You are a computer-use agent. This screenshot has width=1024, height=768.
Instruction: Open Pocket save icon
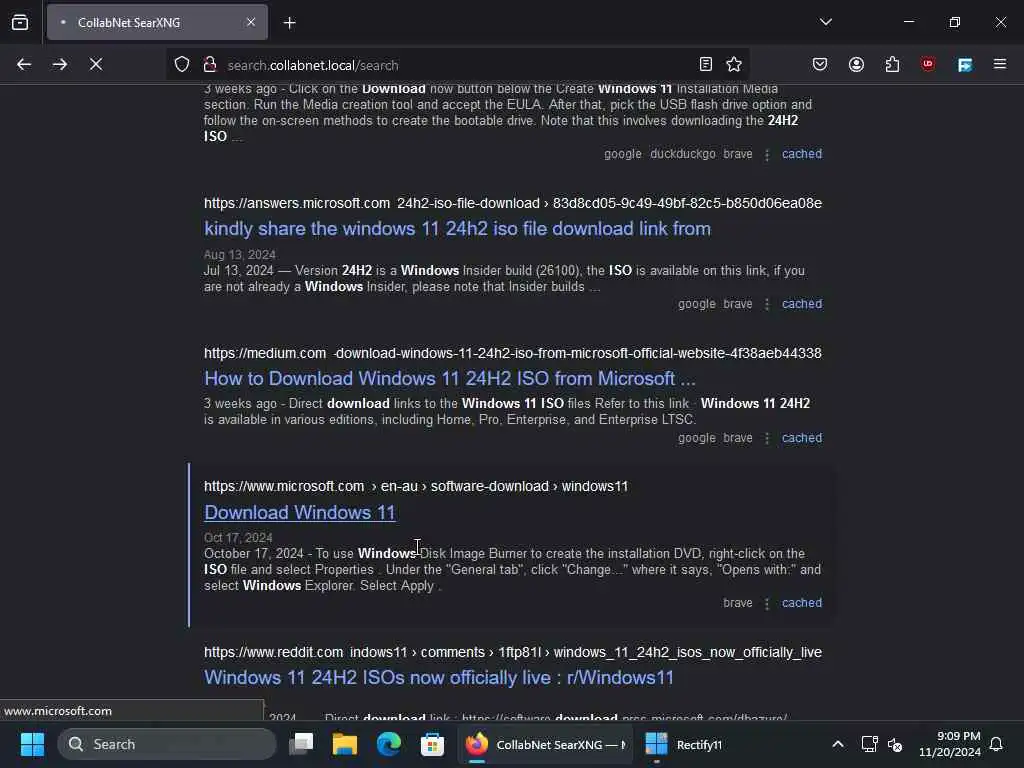click(820, 64)
